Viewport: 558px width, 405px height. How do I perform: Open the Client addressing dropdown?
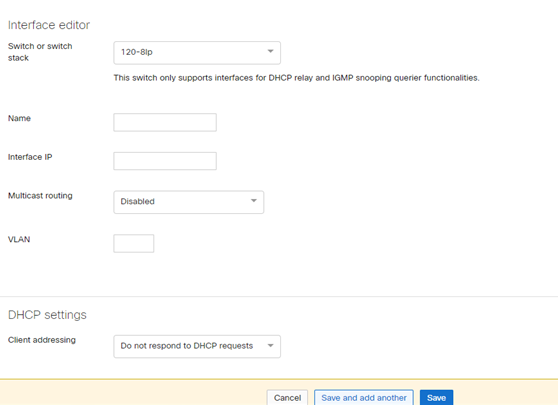pyautogui.click(x=197, y=346)
